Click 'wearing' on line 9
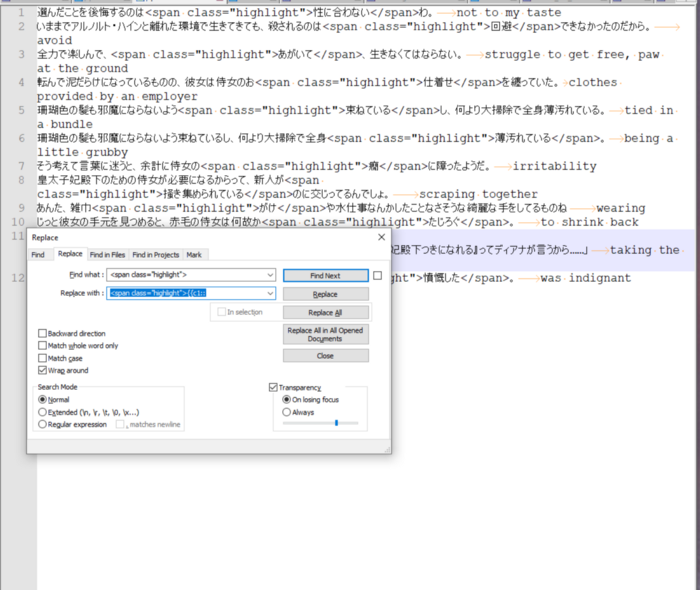Screen dimensions: 700x590 (621, 208)
